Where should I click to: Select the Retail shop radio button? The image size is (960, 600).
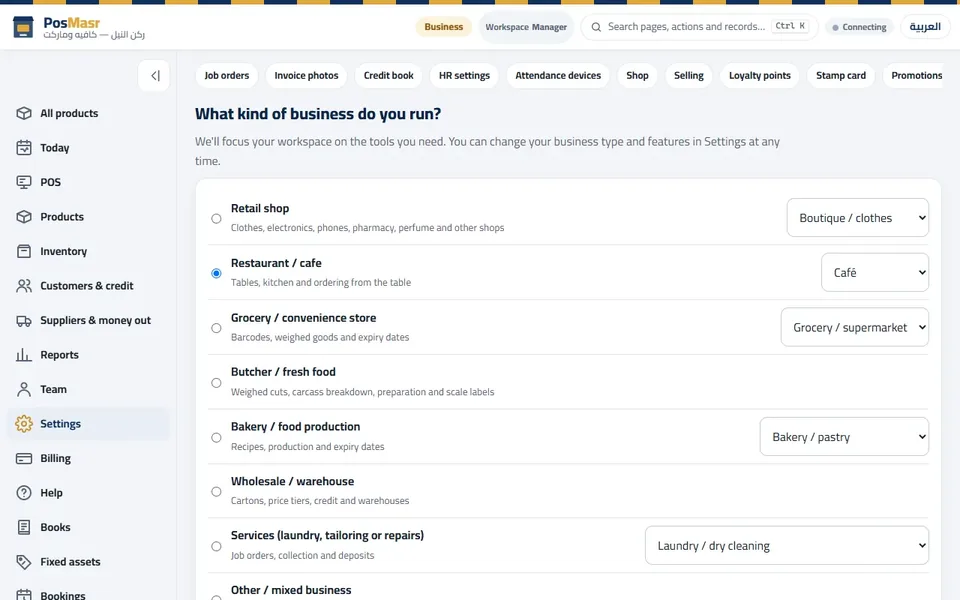click(x=216, y=219)
